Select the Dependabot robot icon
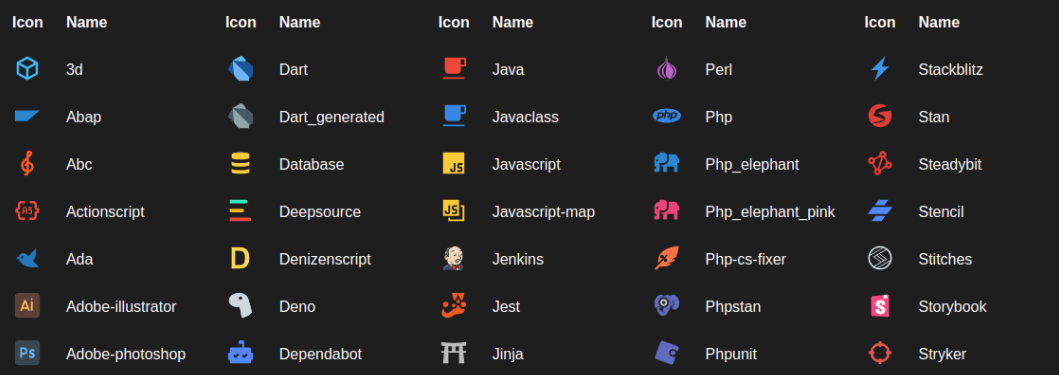 point(240,353)
